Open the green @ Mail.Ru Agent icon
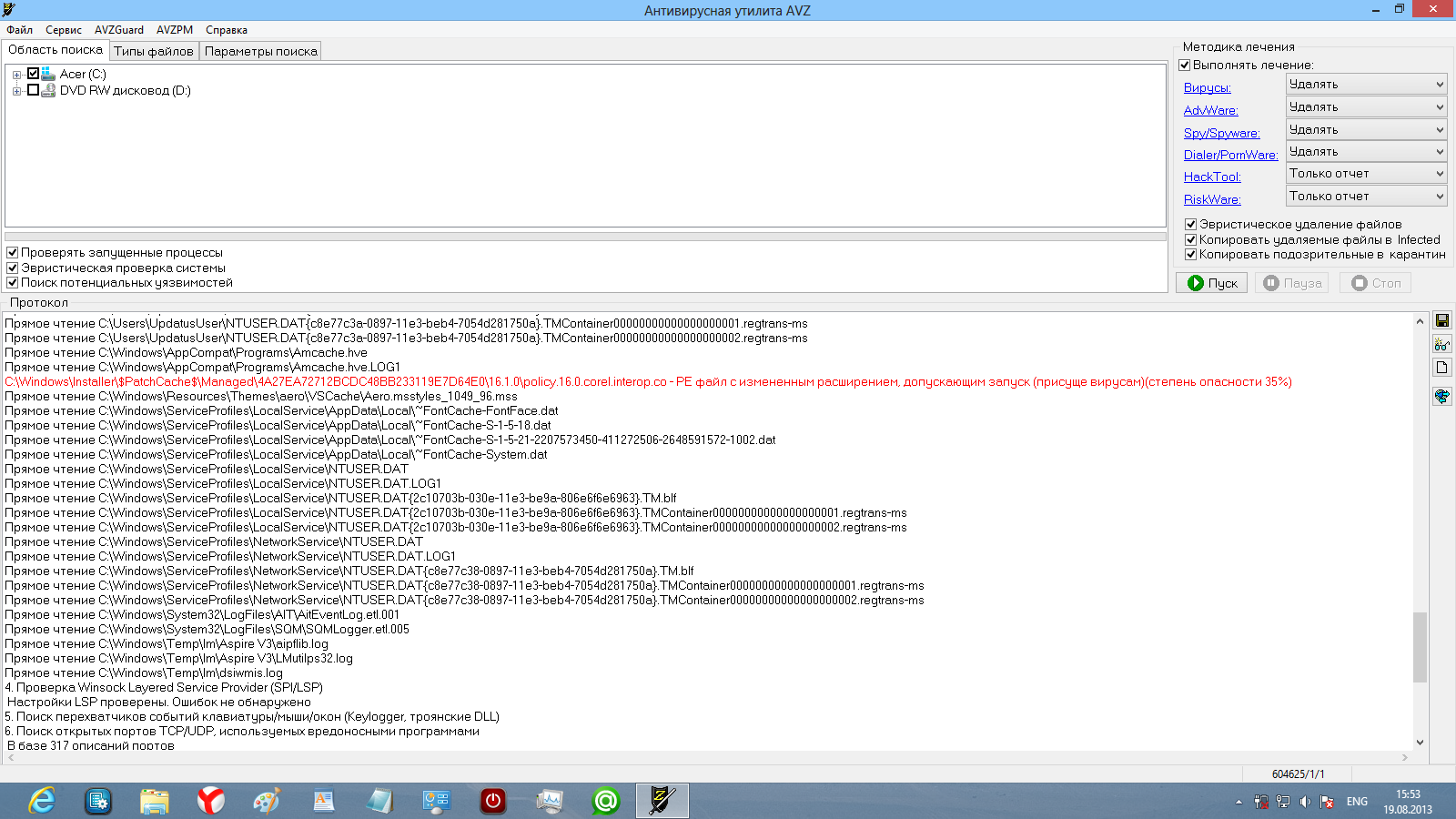Screen dimensions: 1456x819 tap(606, 801)
